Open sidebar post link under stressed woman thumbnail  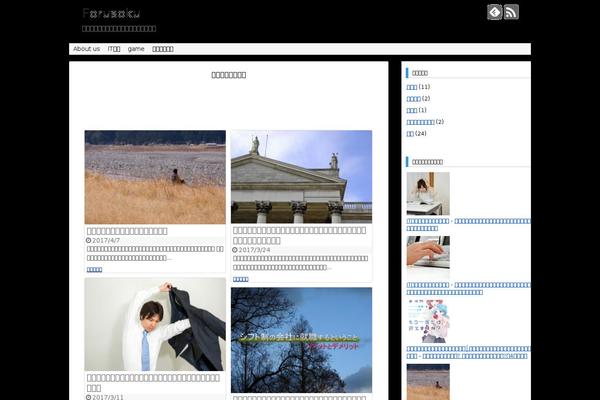468,225
